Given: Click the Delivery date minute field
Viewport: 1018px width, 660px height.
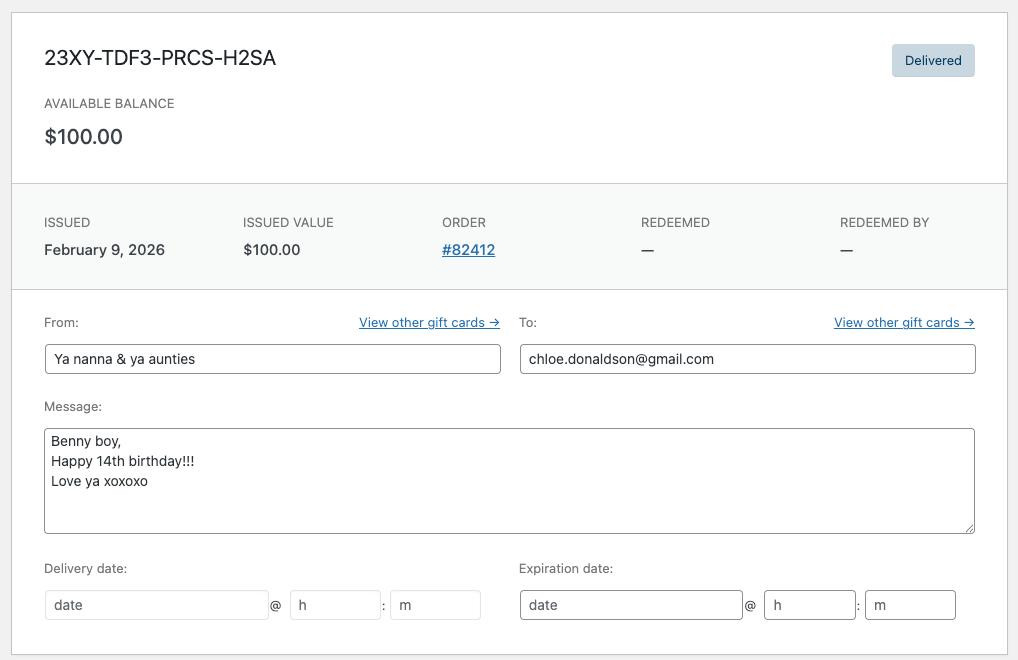Looking at the screenshot, I should [x=435, y=605].
